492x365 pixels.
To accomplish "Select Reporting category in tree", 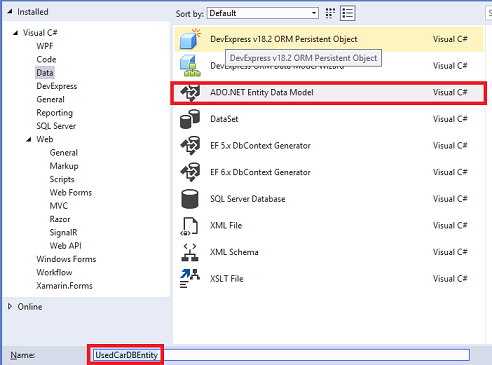I will [54, 113].
